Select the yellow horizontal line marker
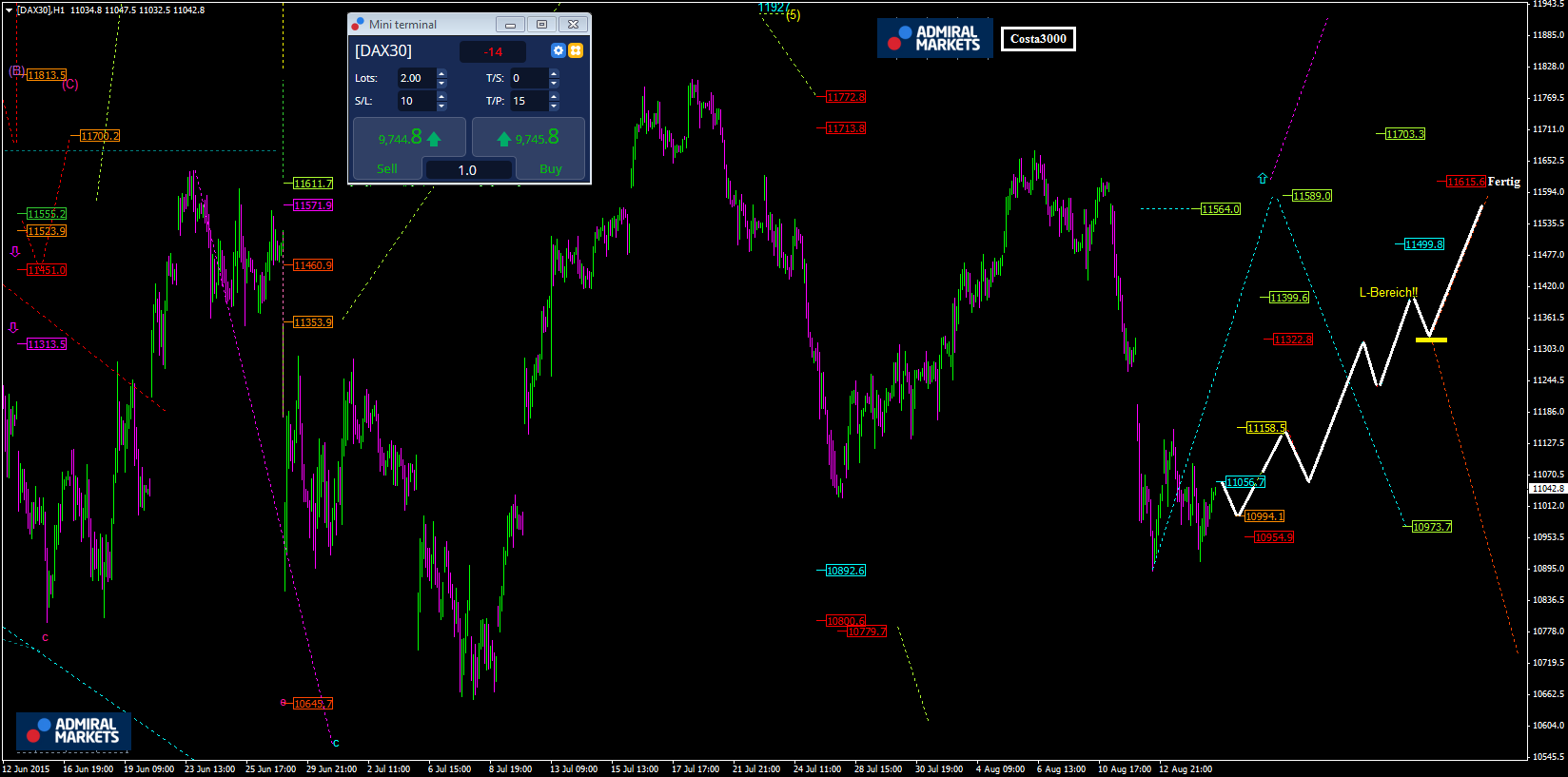The height and width of the screenshot is (777, 1568). [1431, 340]
